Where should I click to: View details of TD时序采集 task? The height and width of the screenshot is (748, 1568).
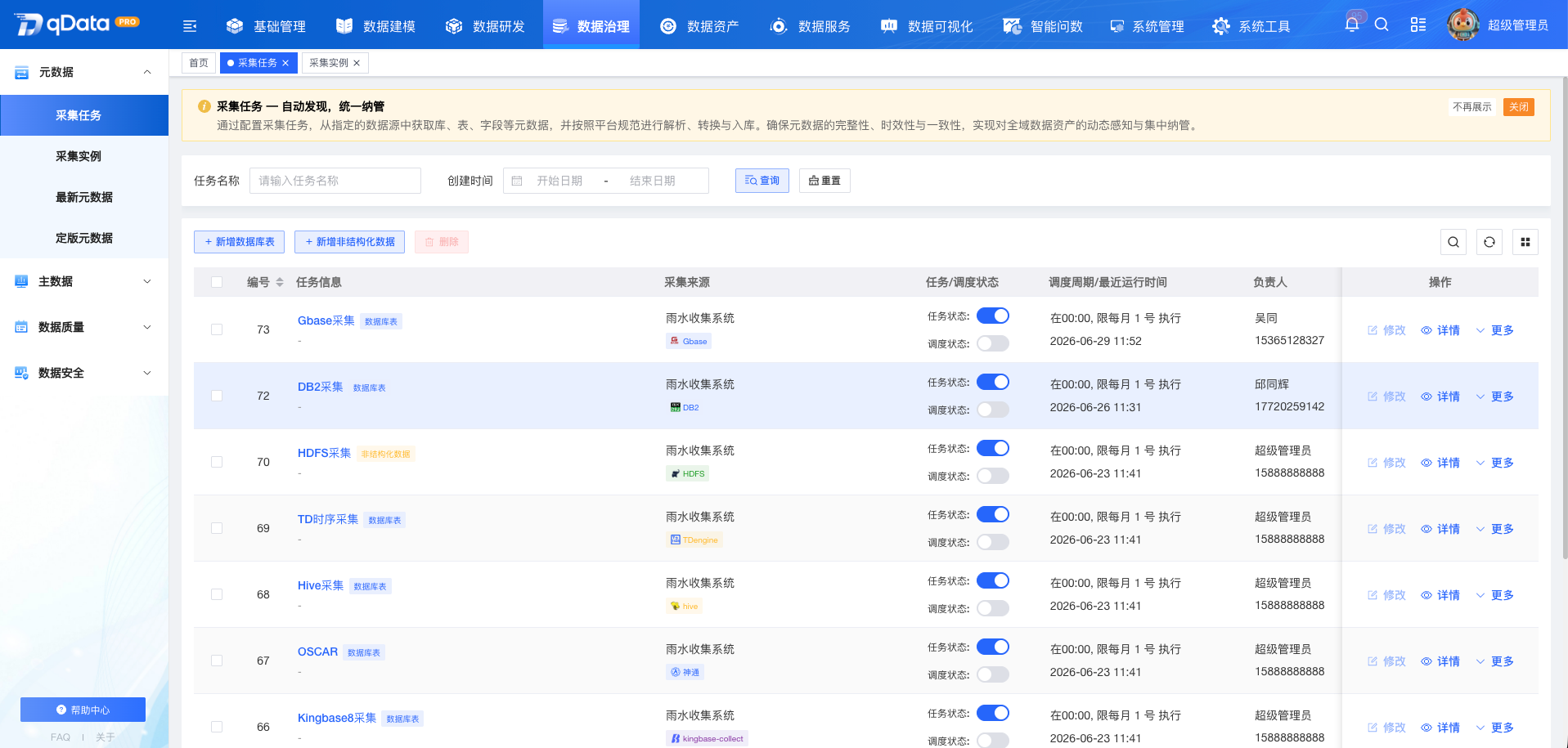click(1440, 529)
